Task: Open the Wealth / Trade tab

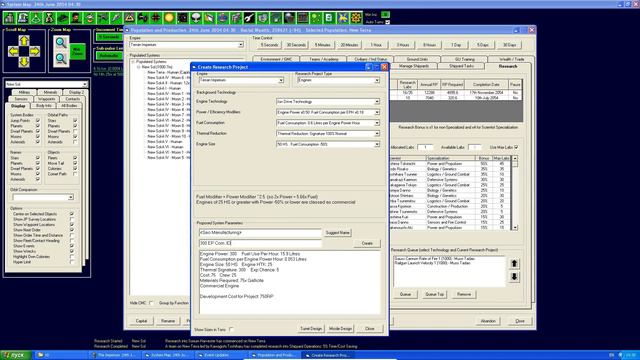Action: pos(511,59)
